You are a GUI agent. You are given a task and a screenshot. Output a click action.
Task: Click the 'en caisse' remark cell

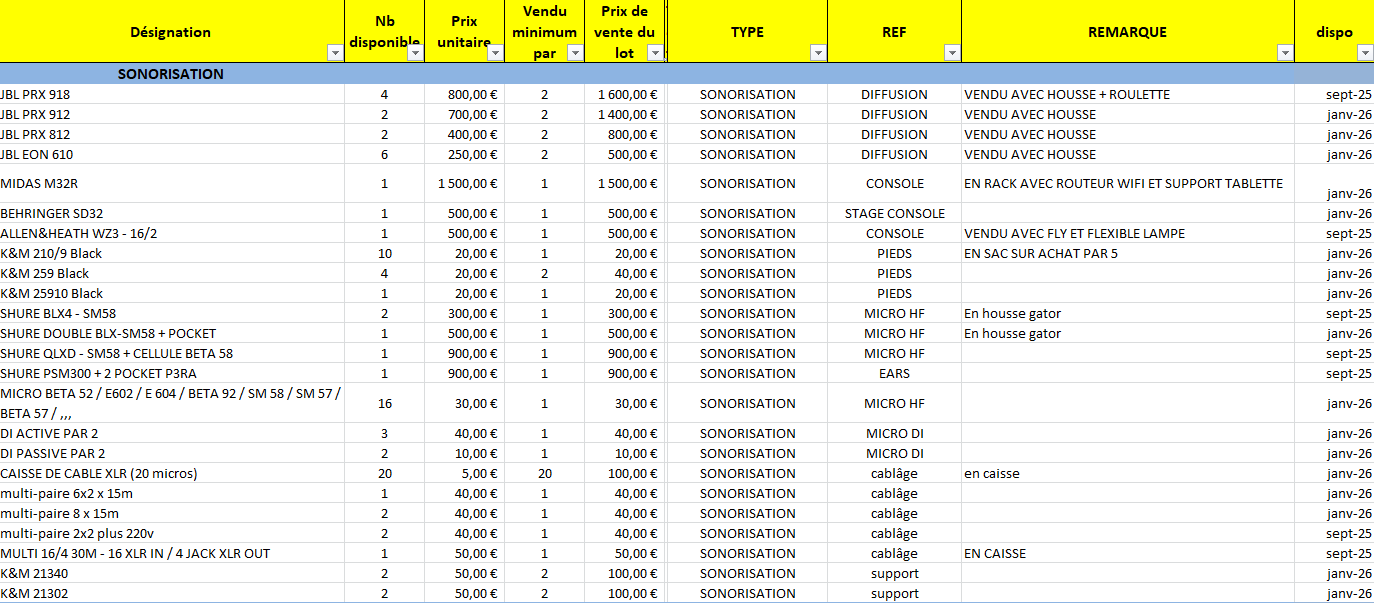coord(1127,473)
